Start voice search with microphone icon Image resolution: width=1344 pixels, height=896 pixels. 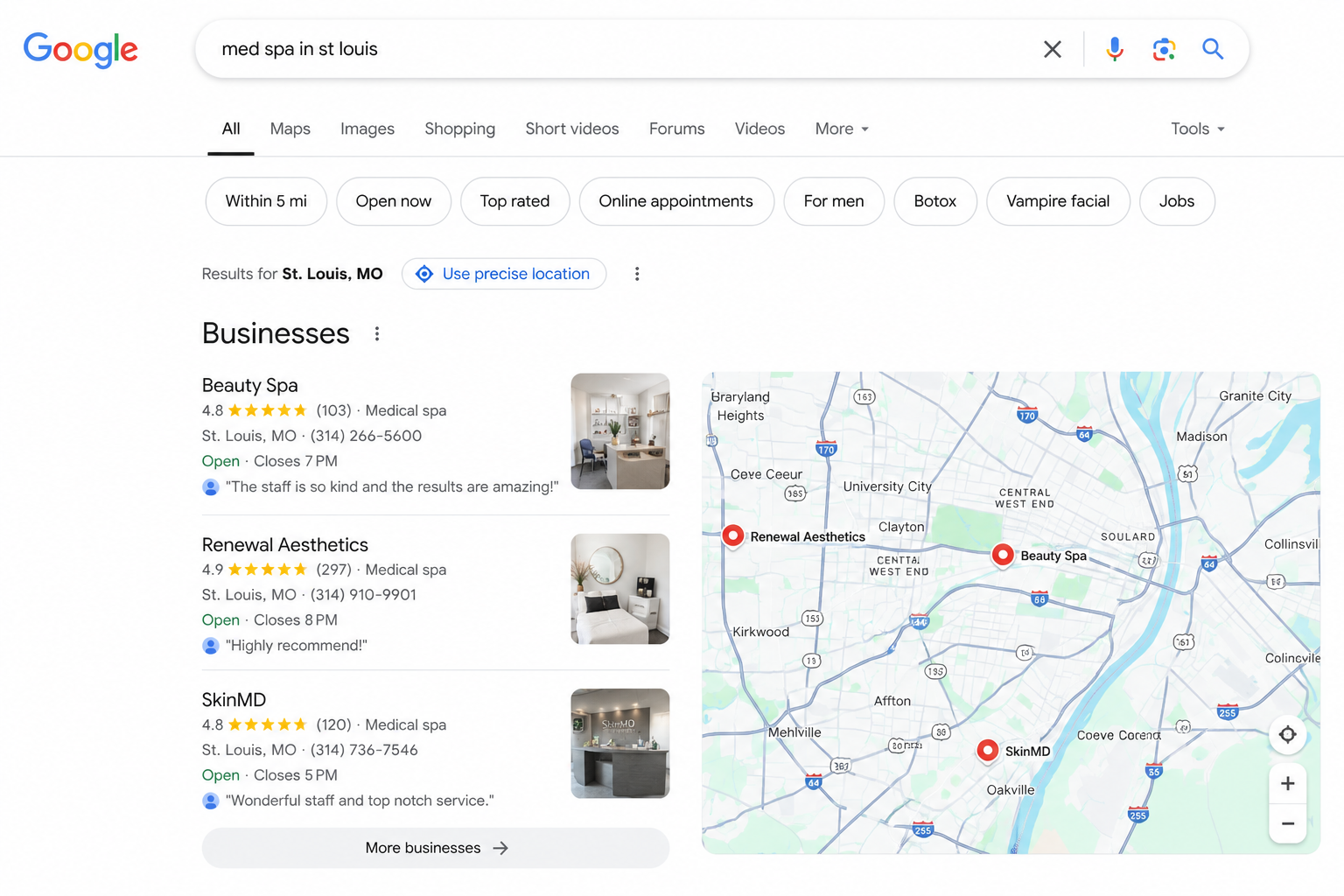coord(1114,49)
